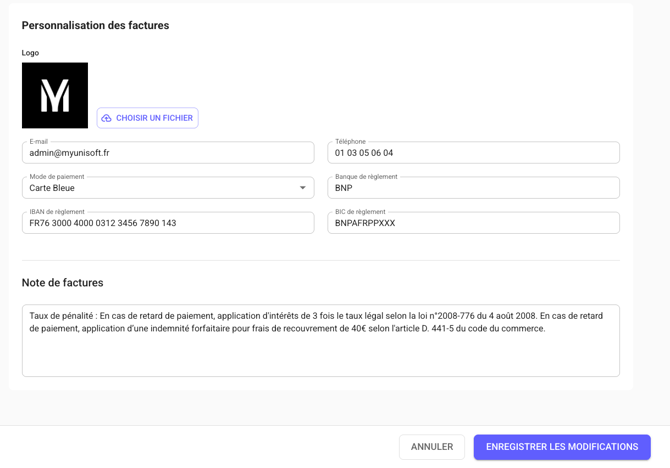The width and height of the screenshot is (670, 468).
Task: Click the phone number 01 03 05 06 04
Action: 364,153
